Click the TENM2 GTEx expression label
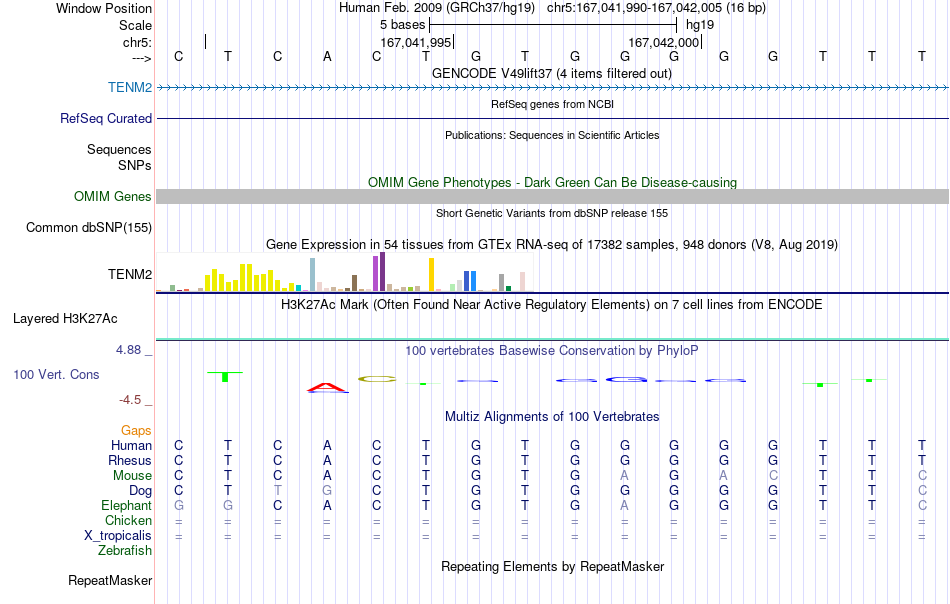Viewport: 950px width, 604px height. coord(130,274)
